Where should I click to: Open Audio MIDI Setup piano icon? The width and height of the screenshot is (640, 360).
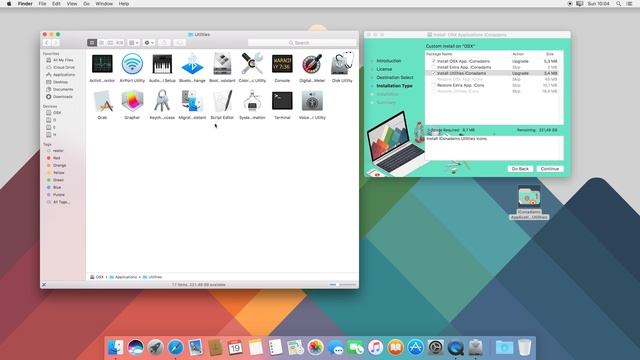[x=162, y=64]
